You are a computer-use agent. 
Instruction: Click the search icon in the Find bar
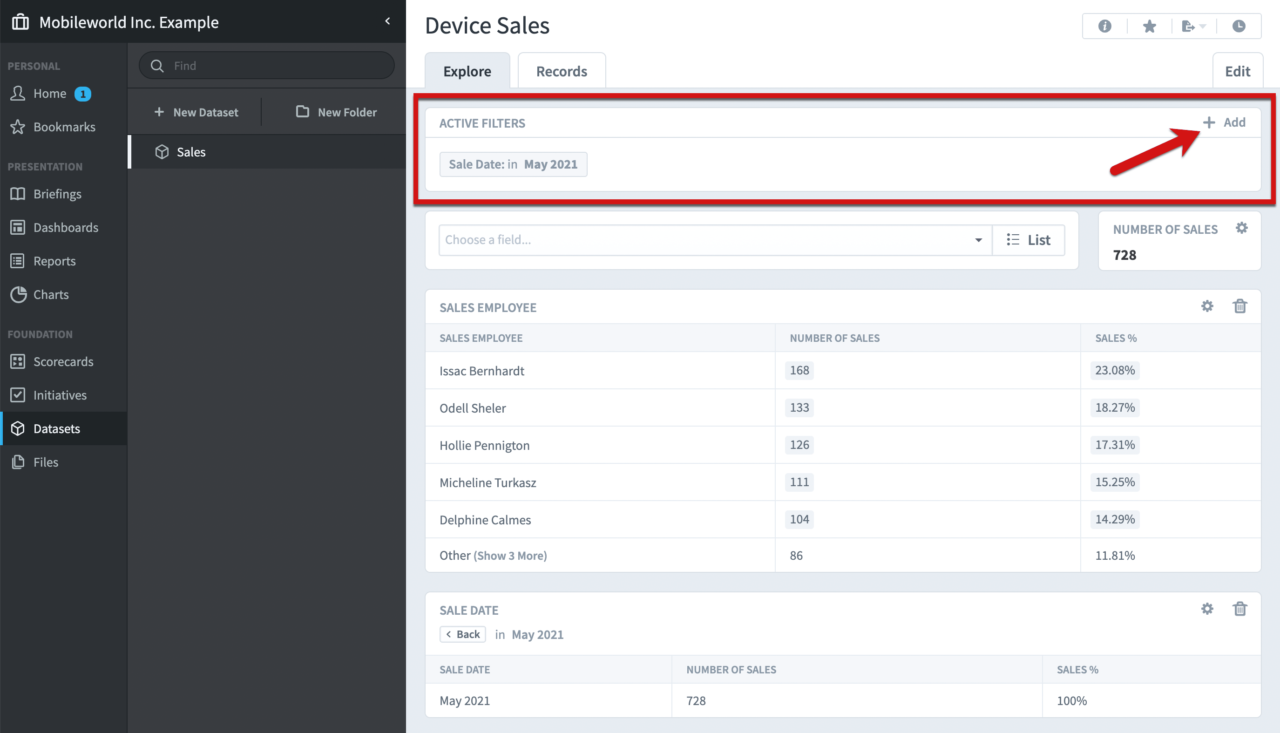[x=157, y=65]
